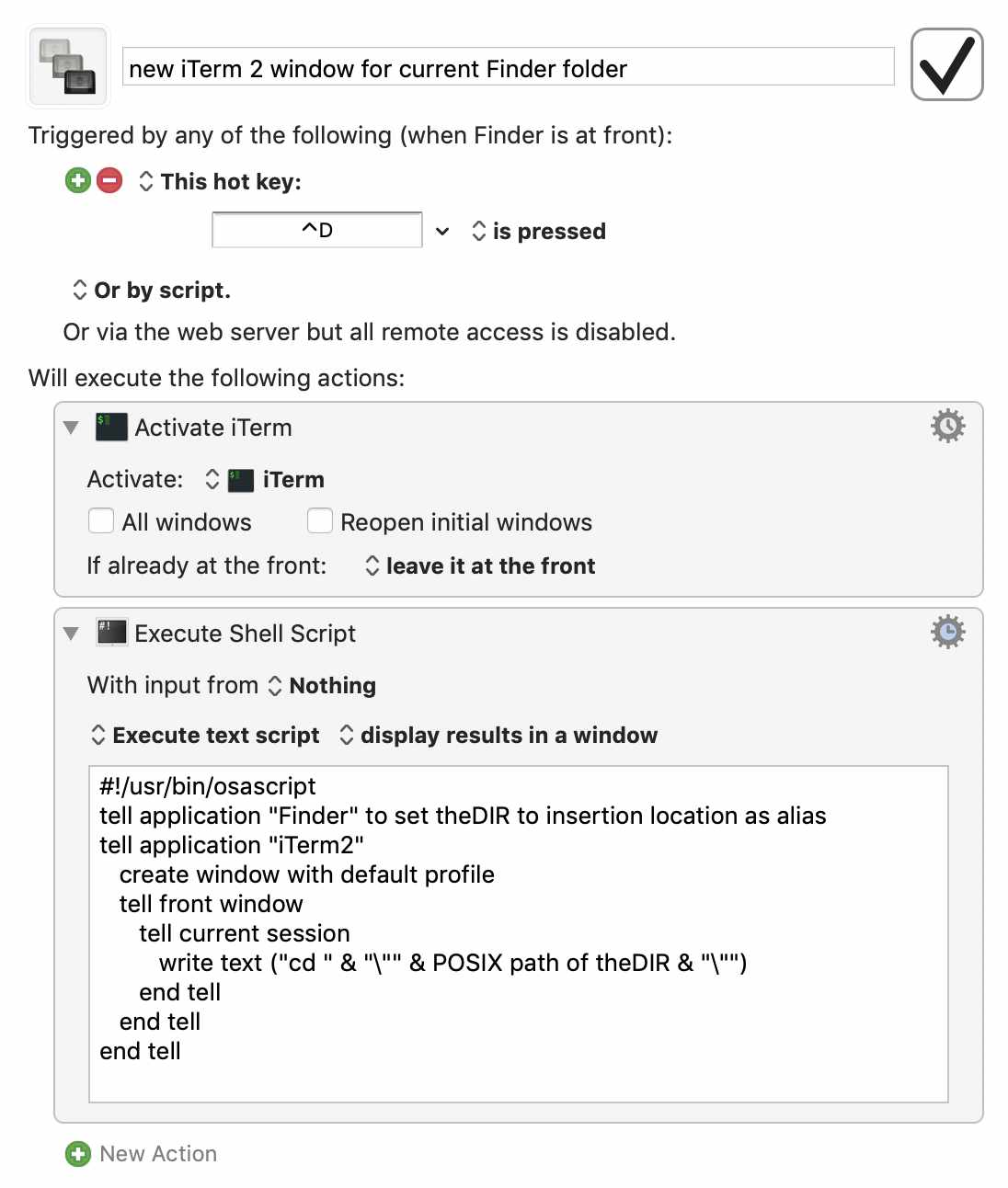This screenshot has width=1008, height=1188.
Task: Click the iTerm icon in Activate iTerm header
Action: point(111,427)
